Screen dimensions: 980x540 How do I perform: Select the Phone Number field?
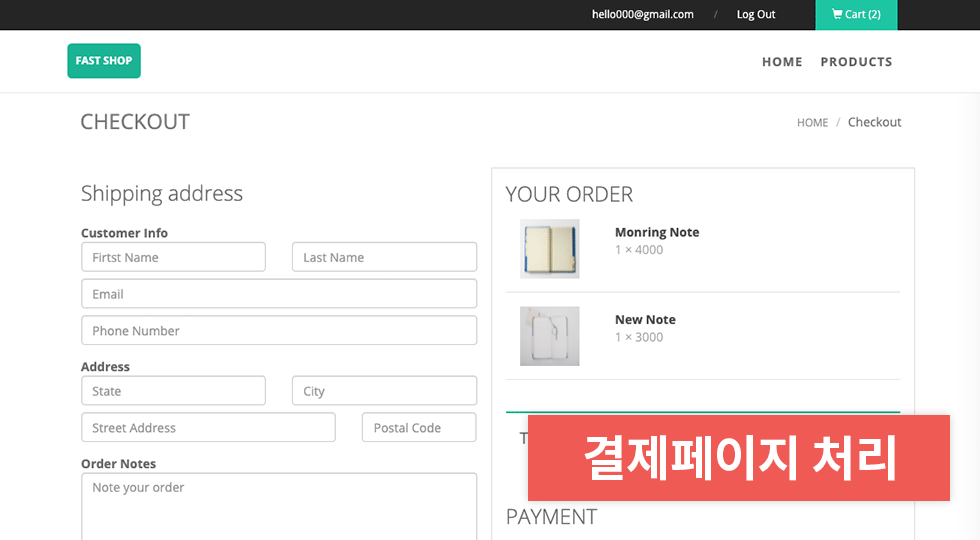(279, 330)
